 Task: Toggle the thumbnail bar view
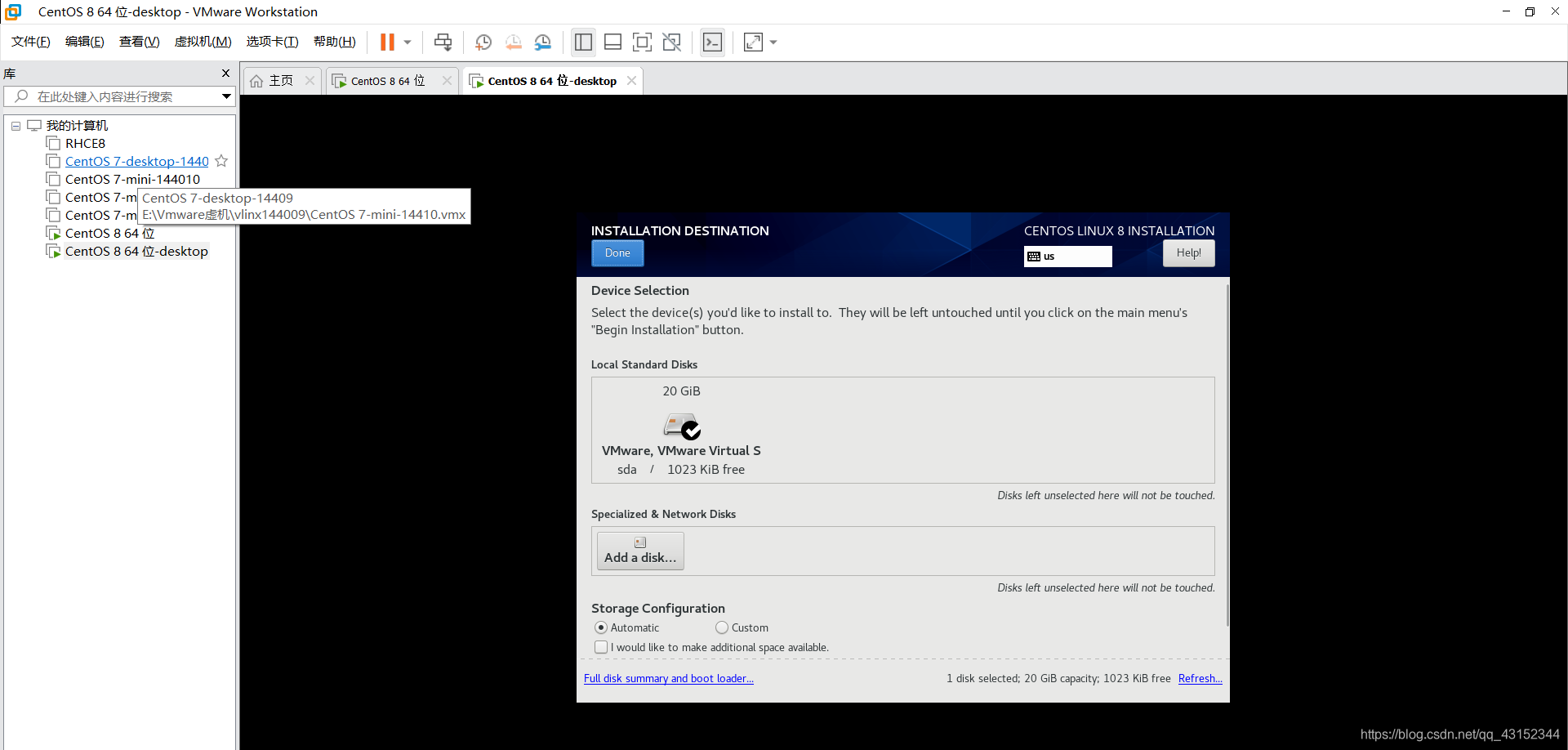612,42
